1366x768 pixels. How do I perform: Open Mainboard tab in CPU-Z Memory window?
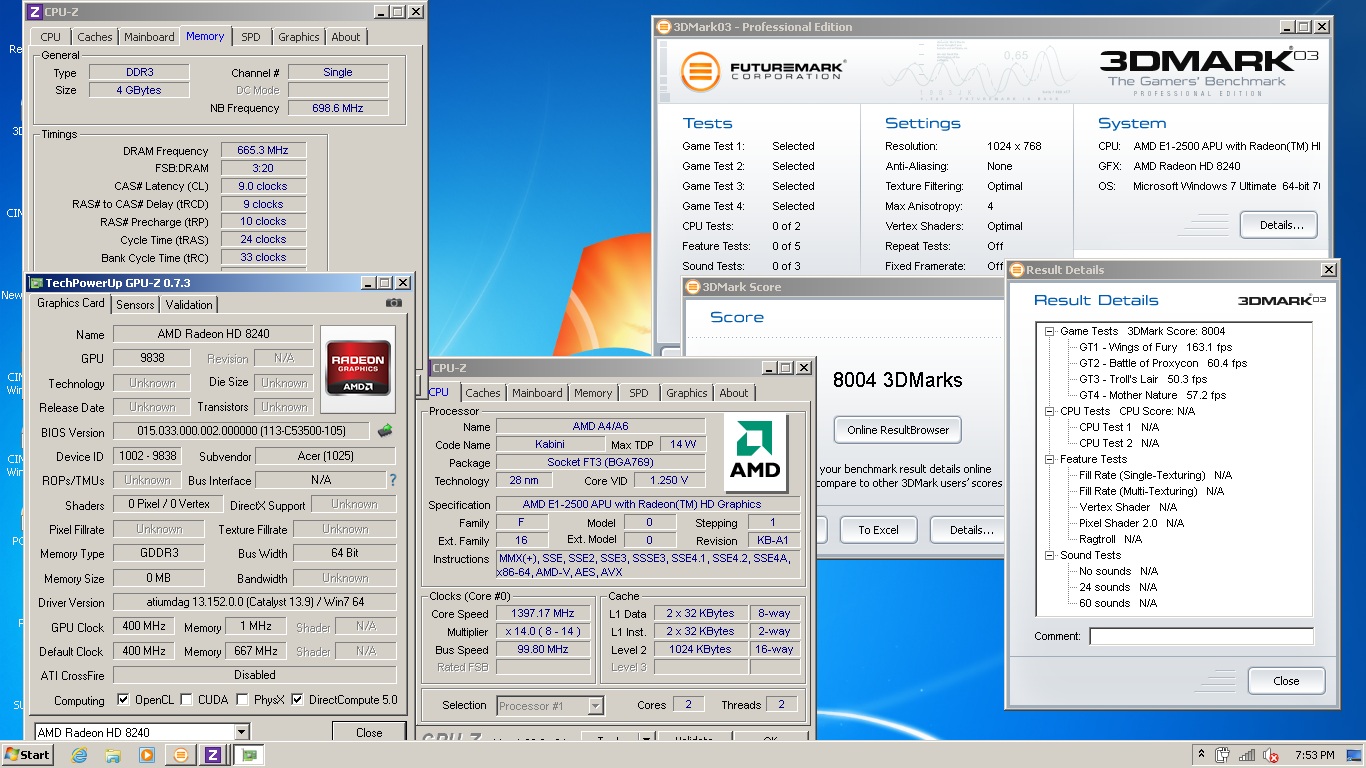point(149,37)
